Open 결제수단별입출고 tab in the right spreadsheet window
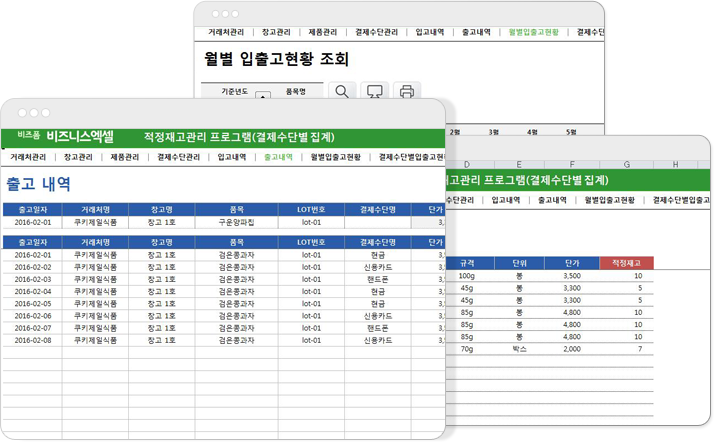Viewport: 714px width, 442px height. click(681, 200)
